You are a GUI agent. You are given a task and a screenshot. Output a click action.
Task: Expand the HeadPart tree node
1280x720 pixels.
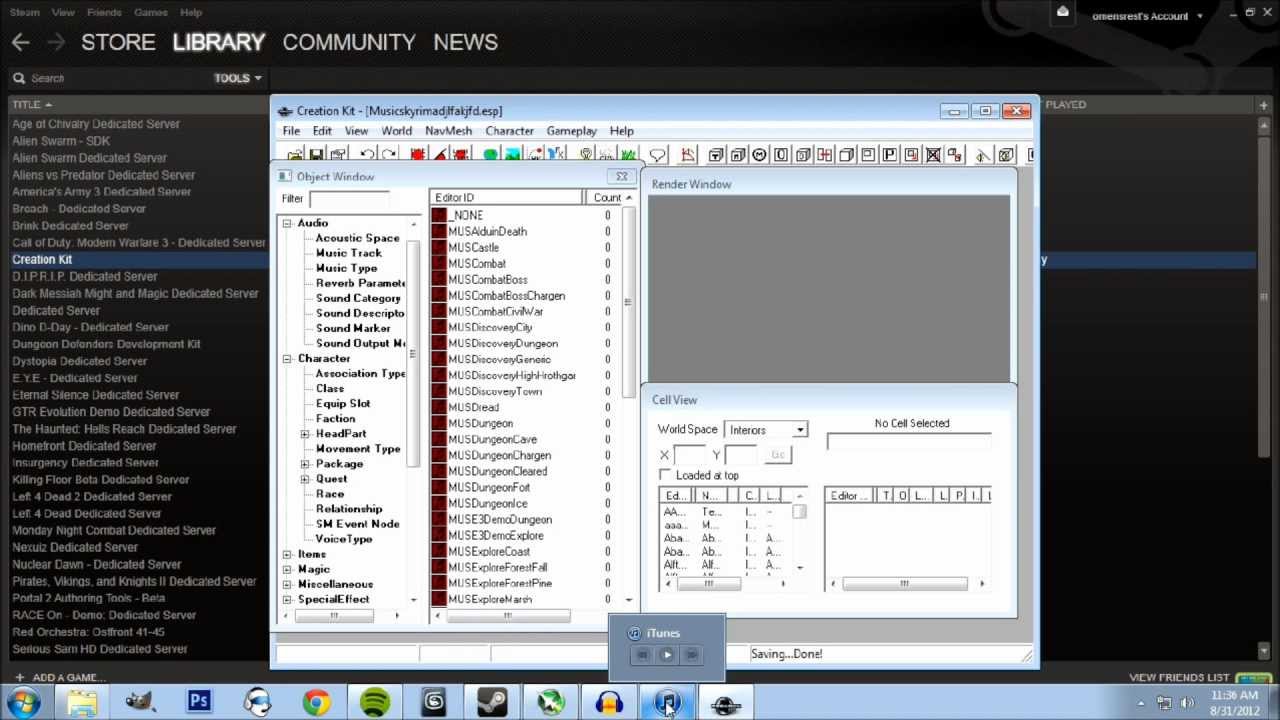[305, 434]
